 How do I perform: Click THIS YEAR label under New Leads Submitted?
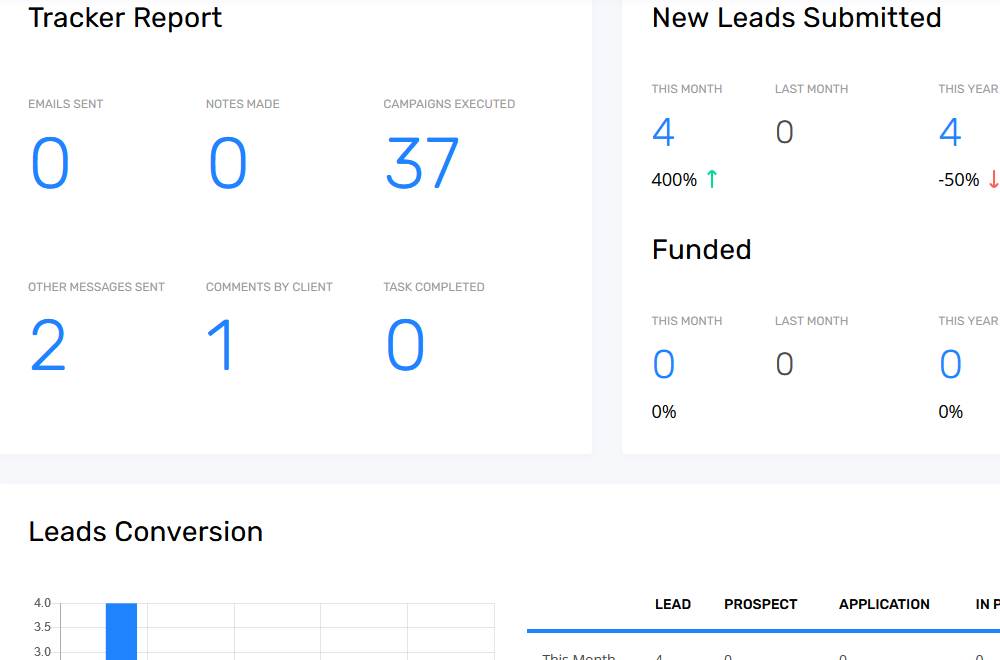click(x=968, y=89)
